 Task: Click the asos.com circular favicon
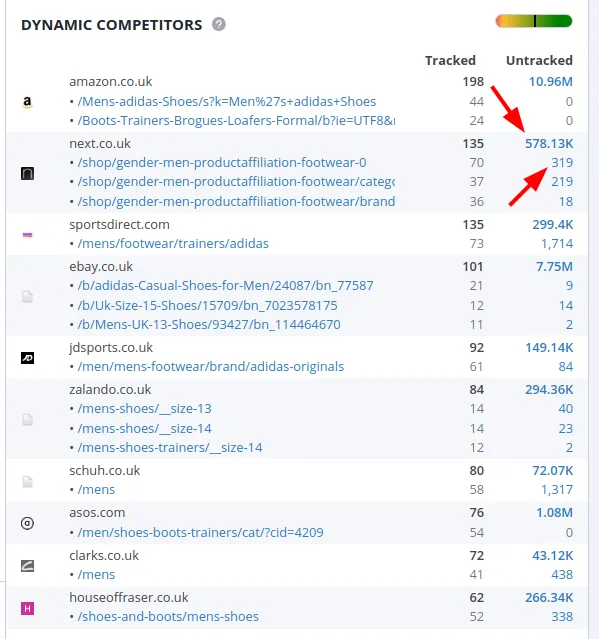pyautogui.click(x=27, y=523)
